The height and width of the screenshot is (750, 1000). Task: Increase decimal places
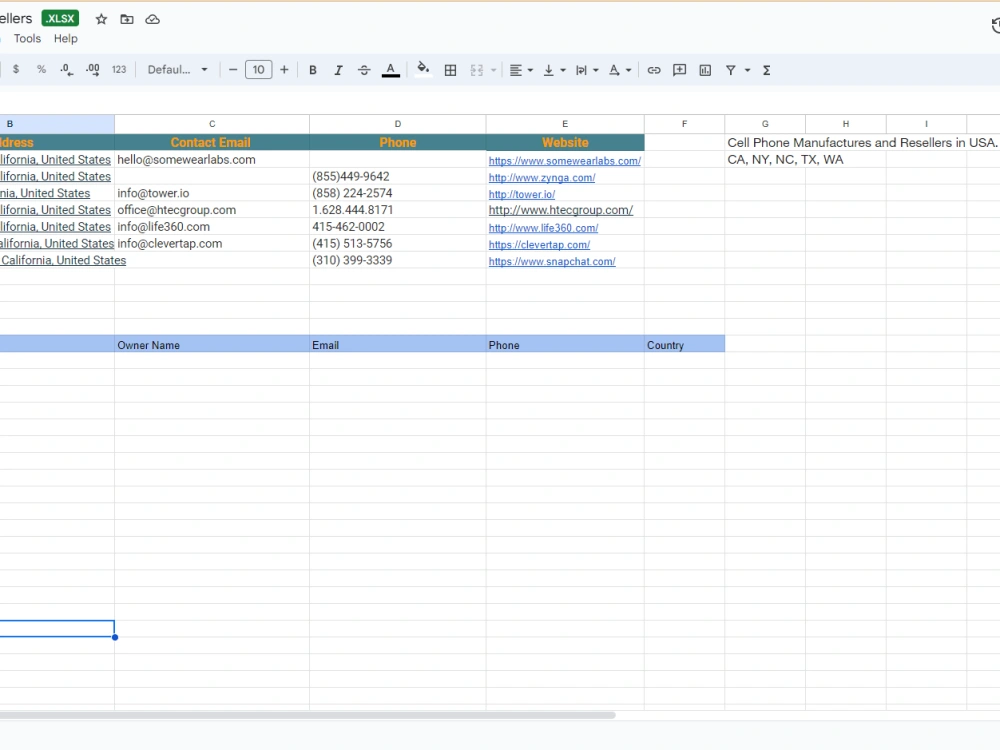click(92, 70)
